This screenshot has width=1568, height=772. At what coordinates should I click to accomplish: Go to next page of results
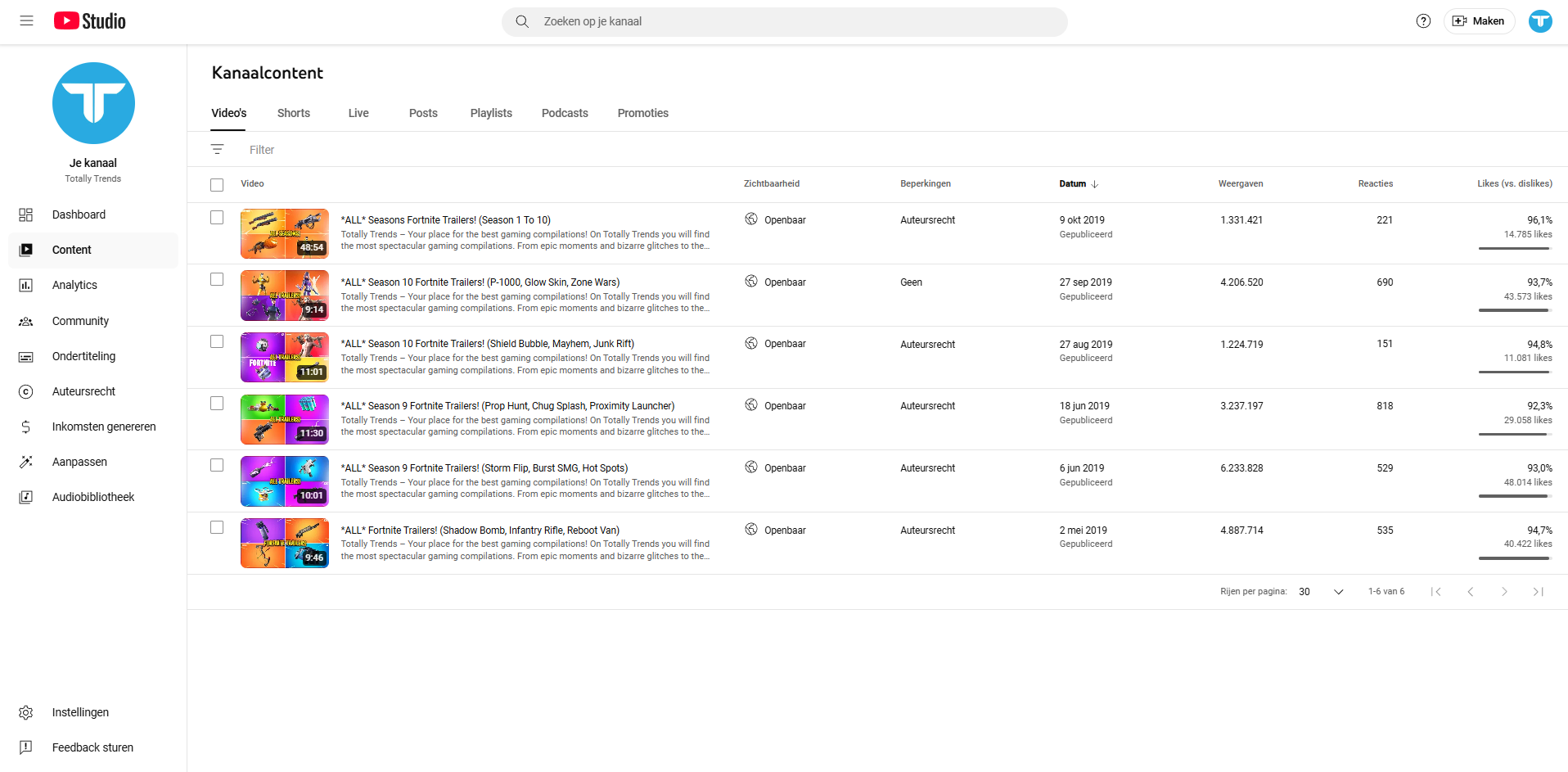pos(1504,591)
